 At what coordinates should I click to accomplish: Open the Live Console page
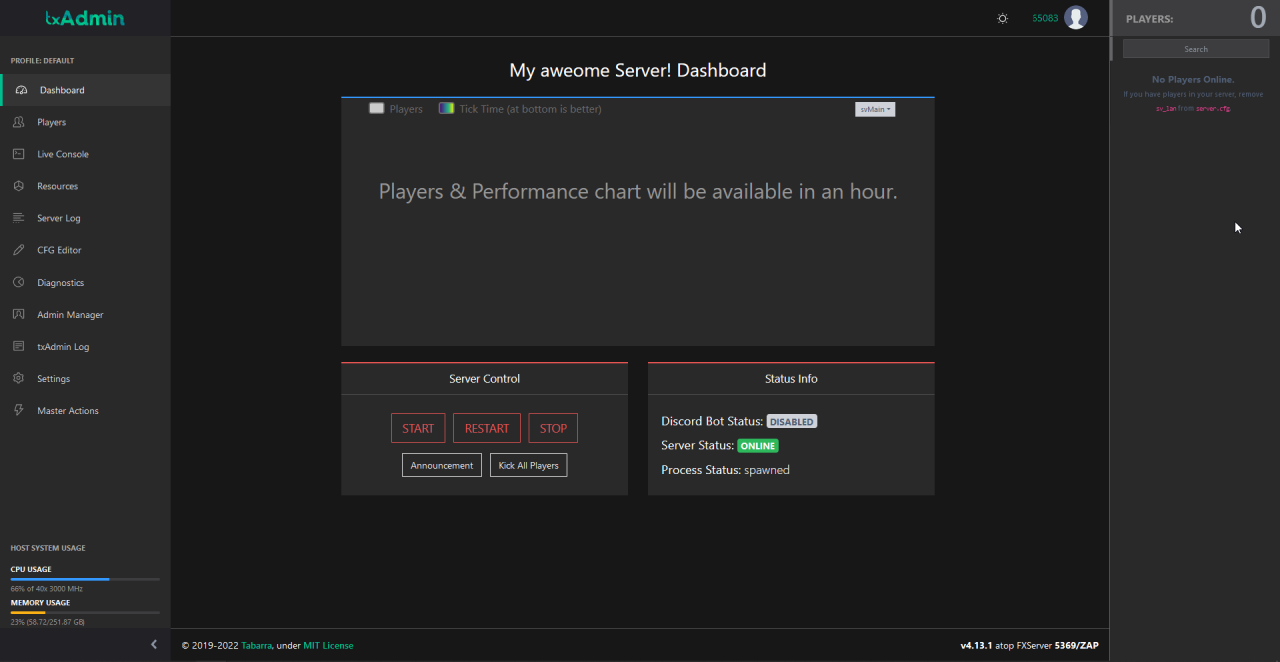point(85,154)
